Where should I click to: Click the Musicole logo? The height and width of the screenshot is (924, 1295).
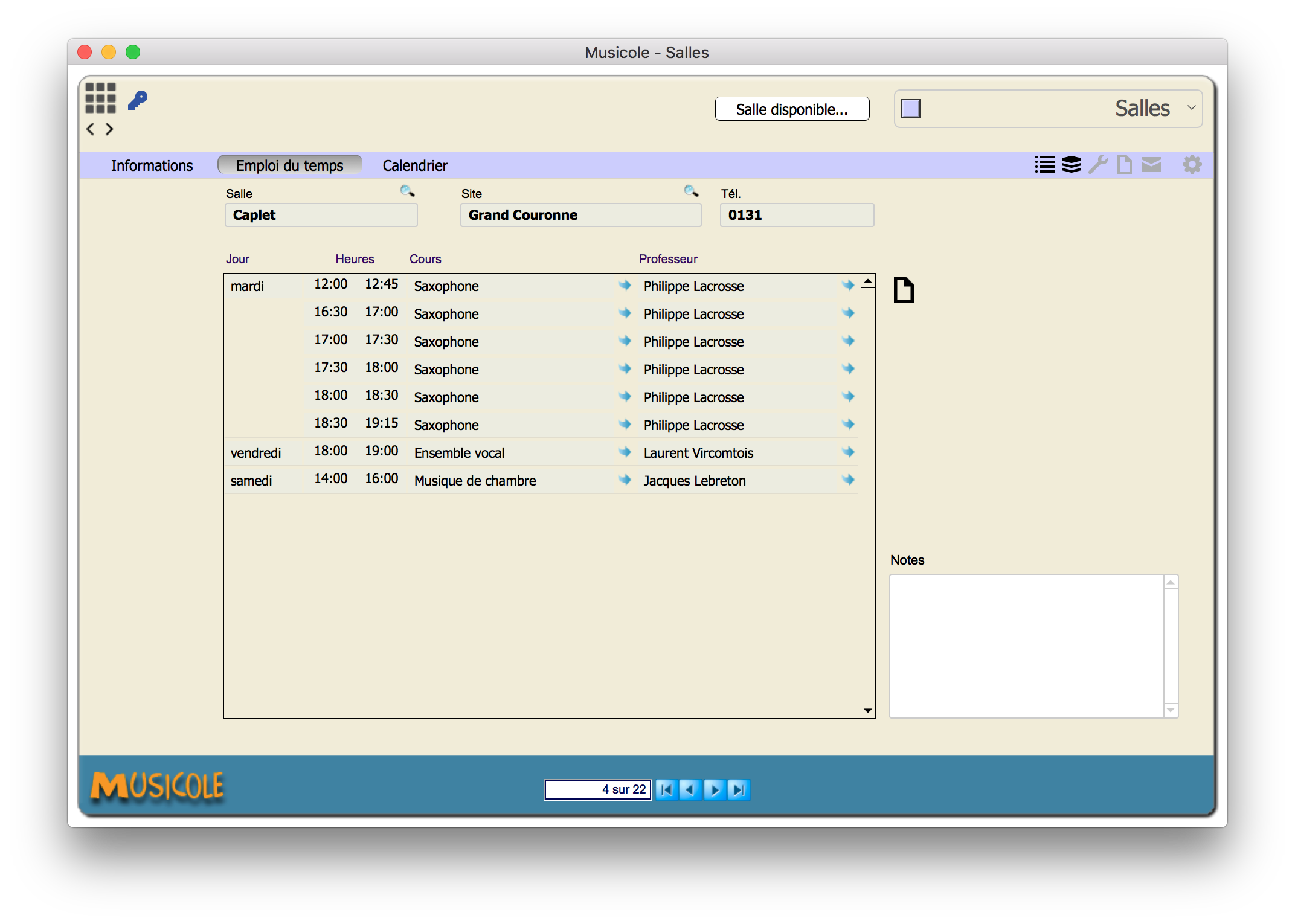(x=157, y=786)
